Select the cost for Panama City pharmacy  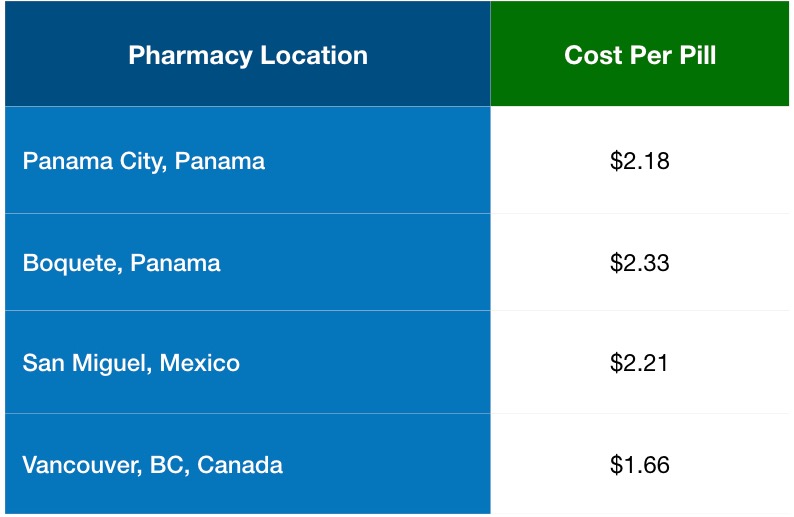[640, 160]
